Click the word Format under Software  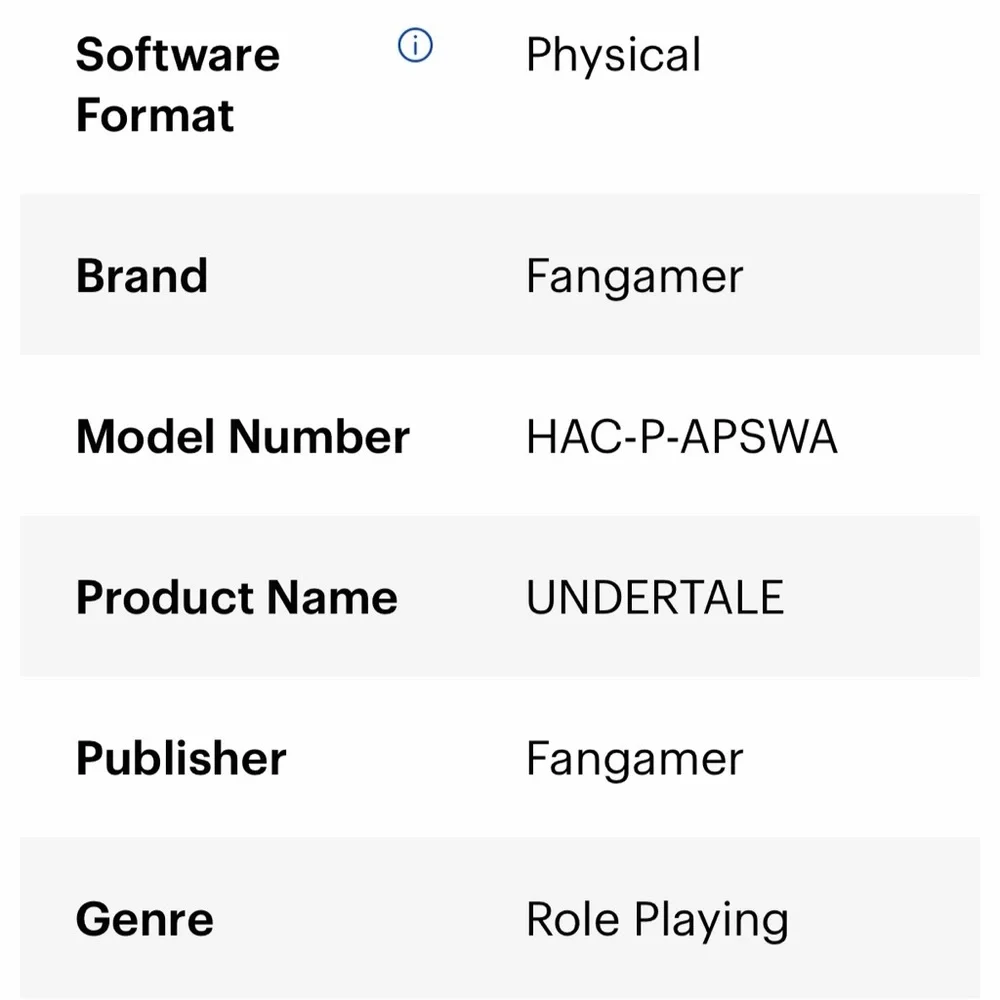pyautogui.click(x=155, y=115)
